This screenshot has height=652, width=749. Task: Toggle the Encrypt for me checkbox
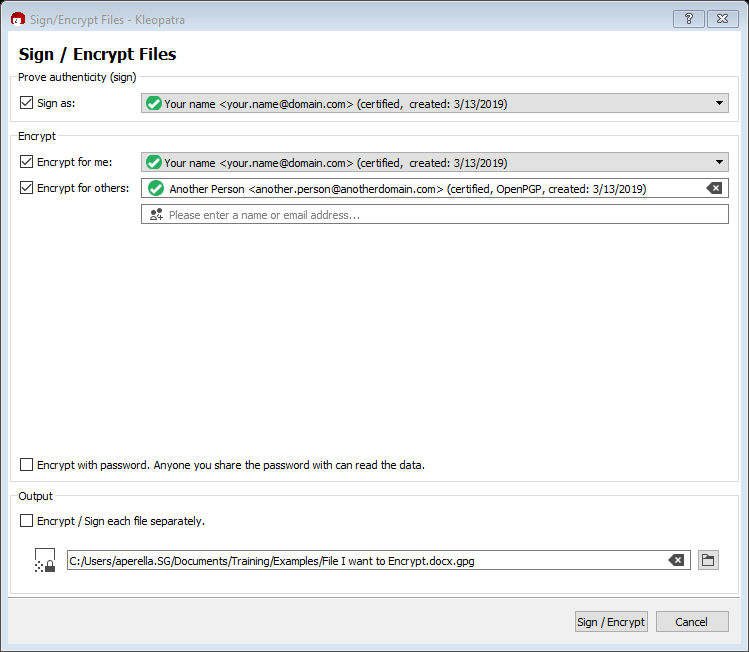click(x=27, y=161)
